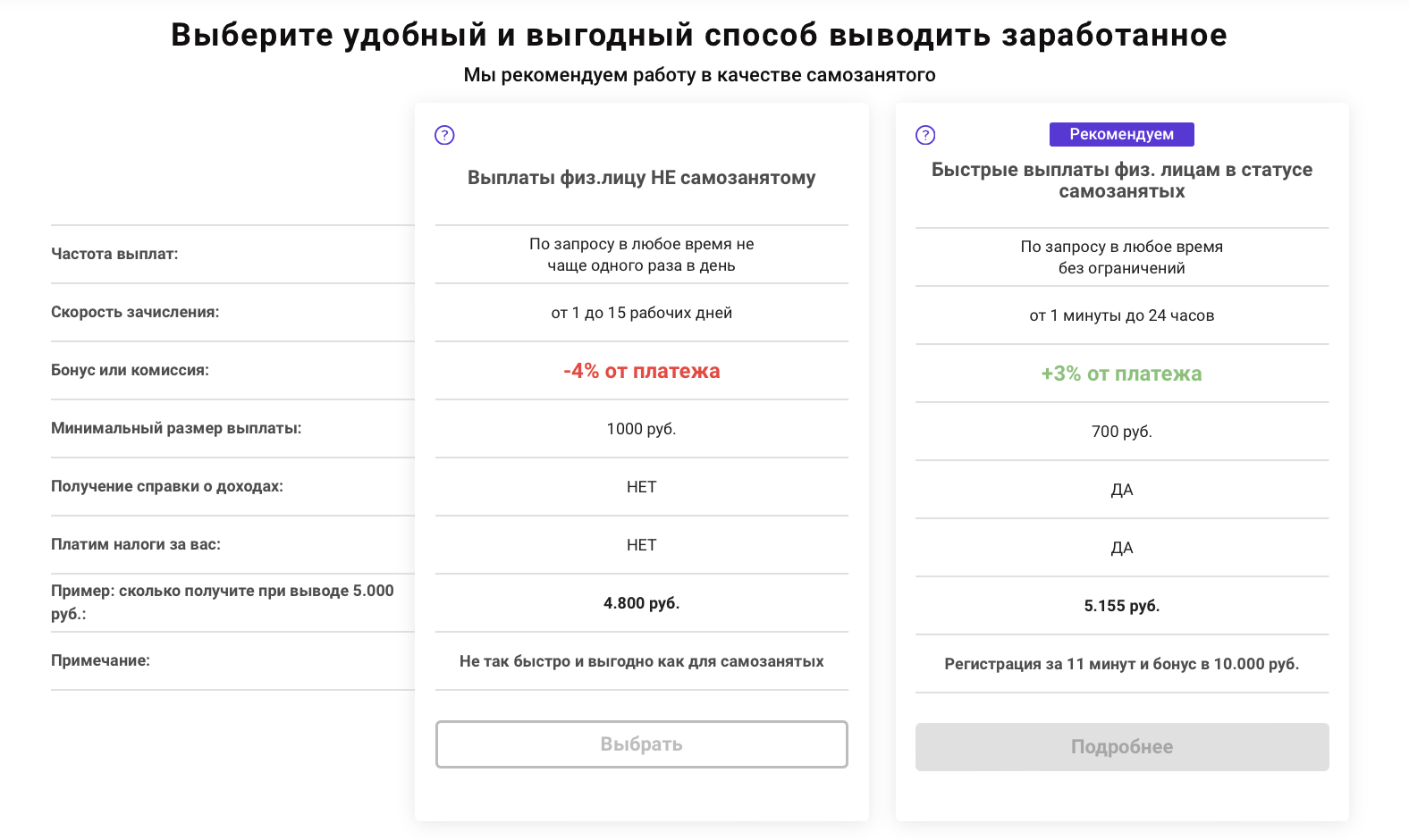Click the note about 10.000 руб. registration bonus
The image size is (1409, 840).
click(x=1121, y=664)
